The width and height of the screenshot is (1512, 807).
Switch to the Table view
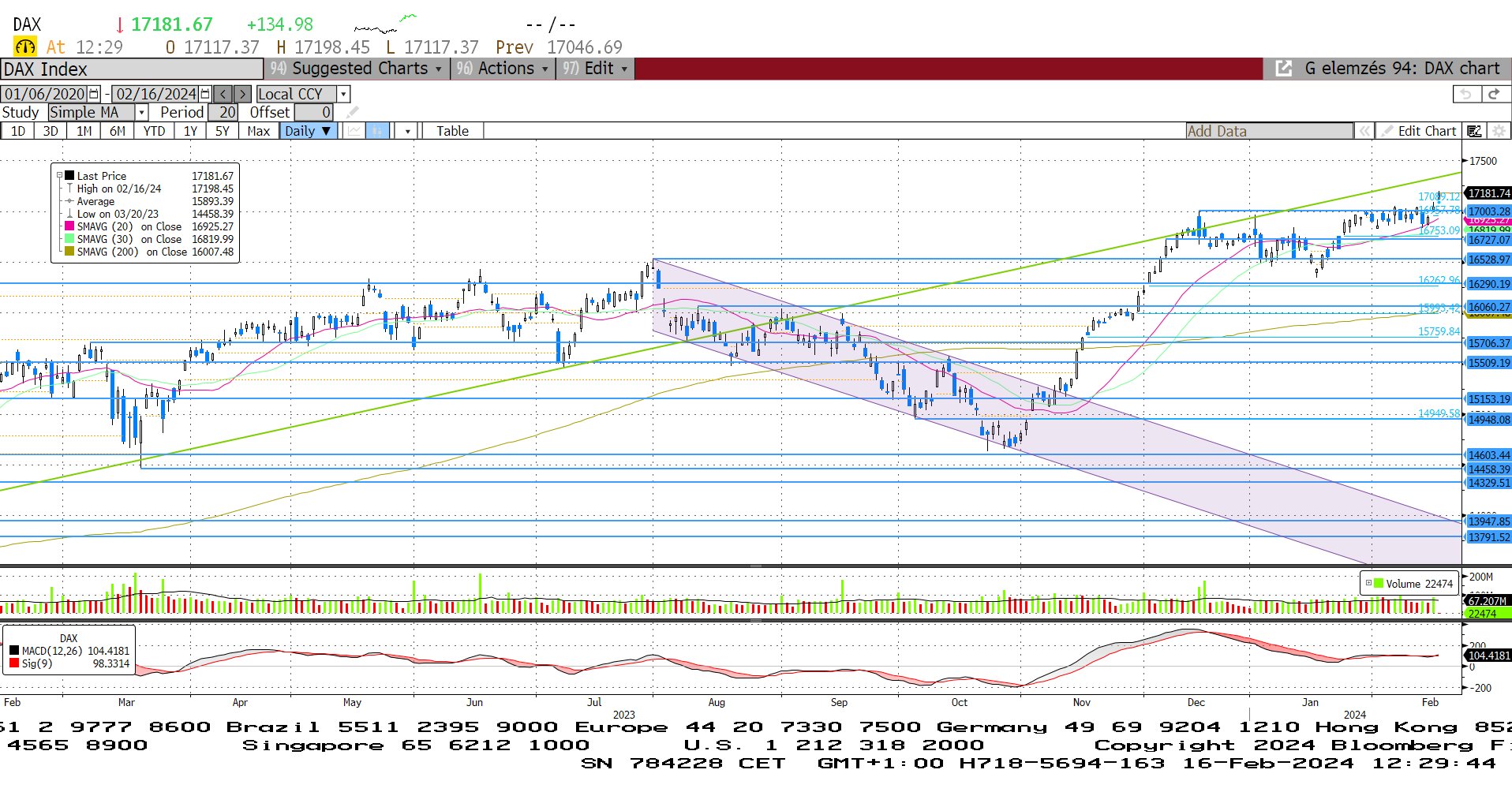452,131
